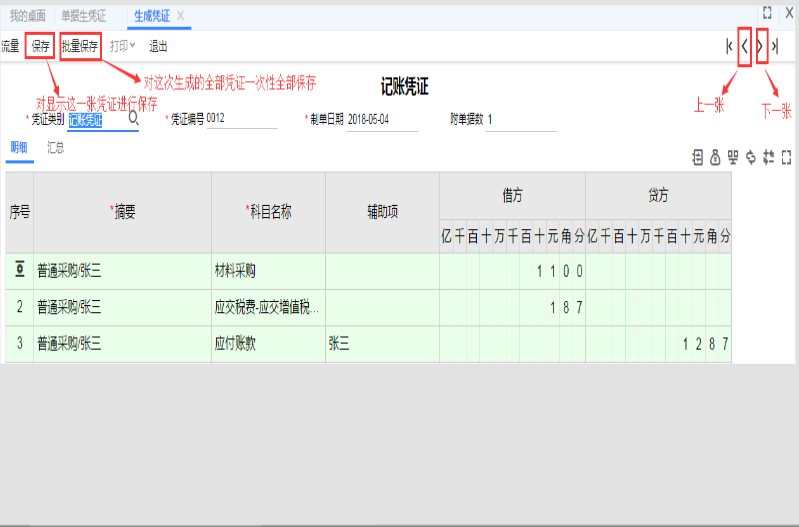Click the refresh arrows icon above table
This screenshot has width=799, height=527.
point(750,157)
